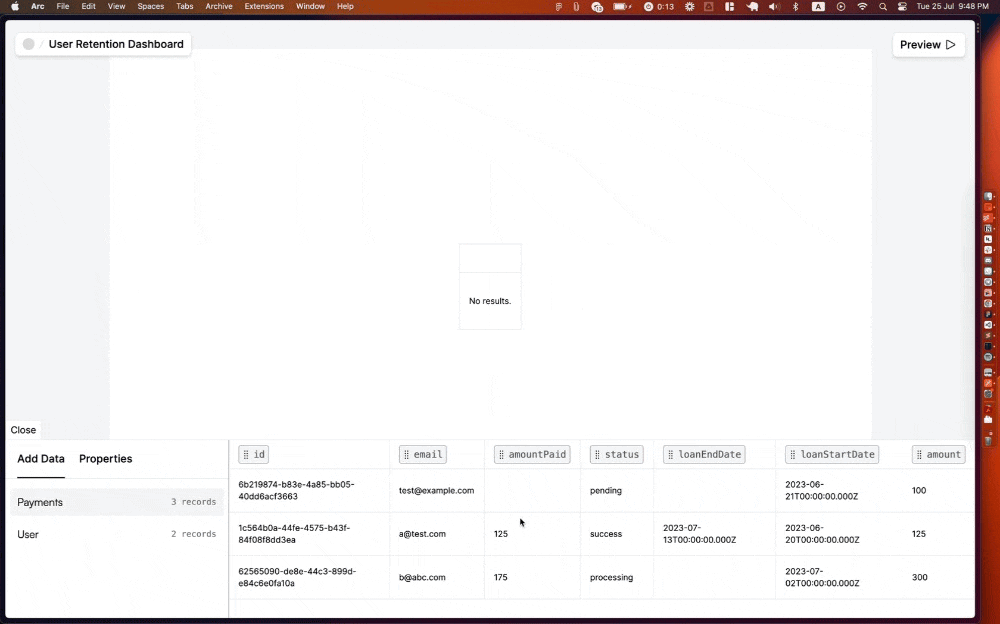Image resolution: width=1000 pixels, height=624 pixels.
Task: Click the loanEndDate column drag handle
Action: click(x=671, y=455)
